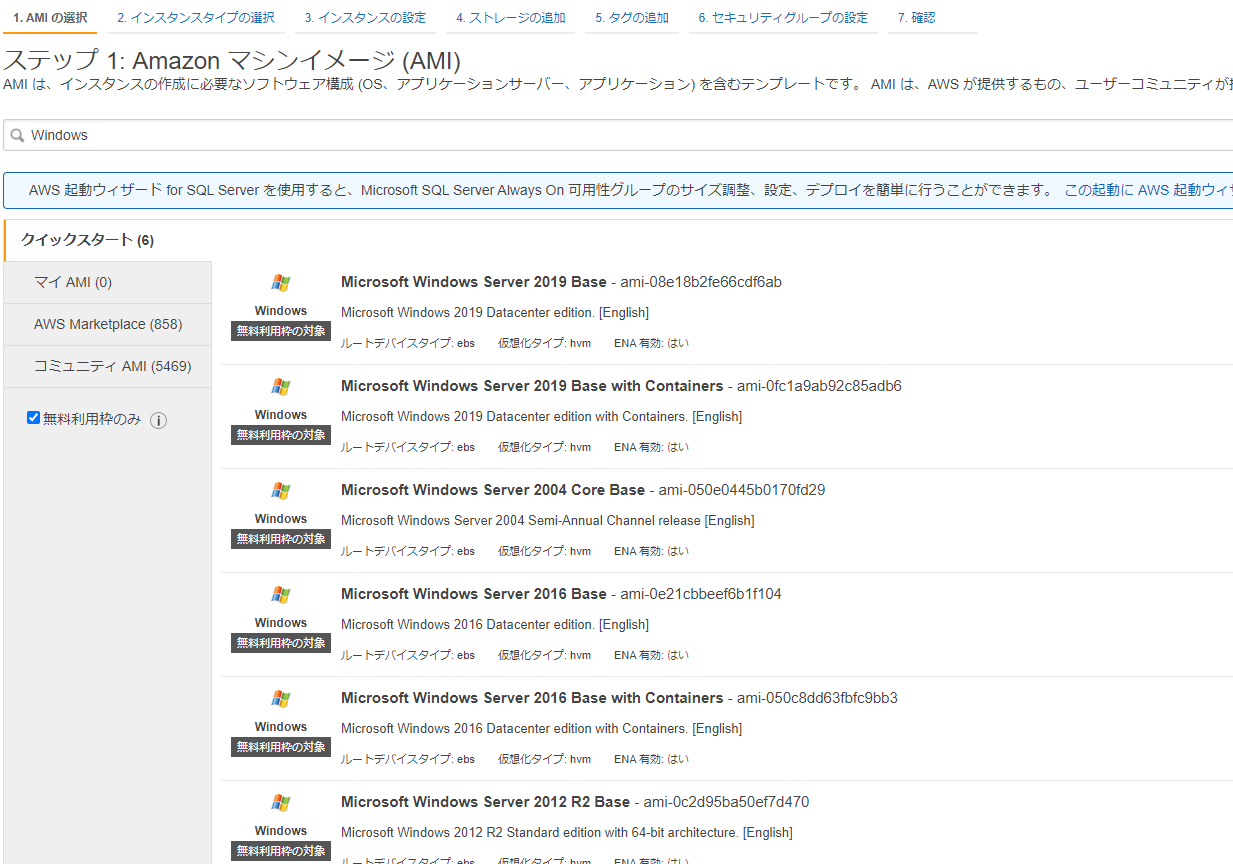Click the search magnifier icon in search box
This screenshot has width=1233, height=864.
[17, 135]
